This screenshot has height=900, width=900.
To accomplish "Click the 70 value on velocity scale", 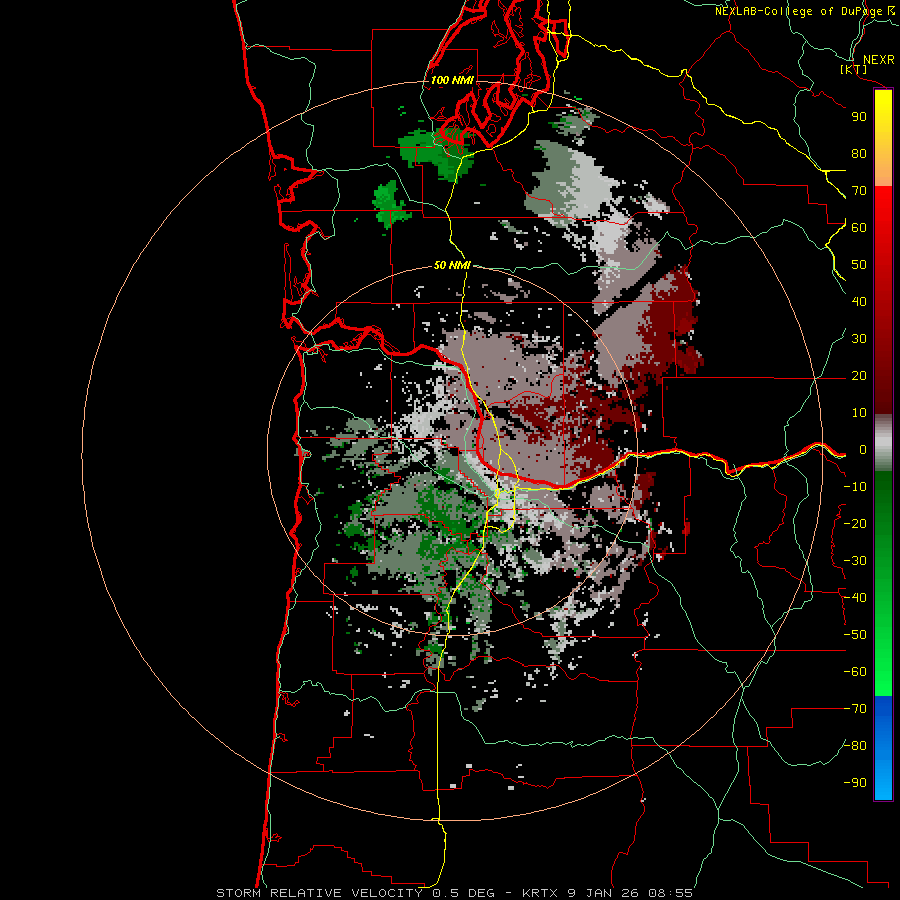I will 859,191.
